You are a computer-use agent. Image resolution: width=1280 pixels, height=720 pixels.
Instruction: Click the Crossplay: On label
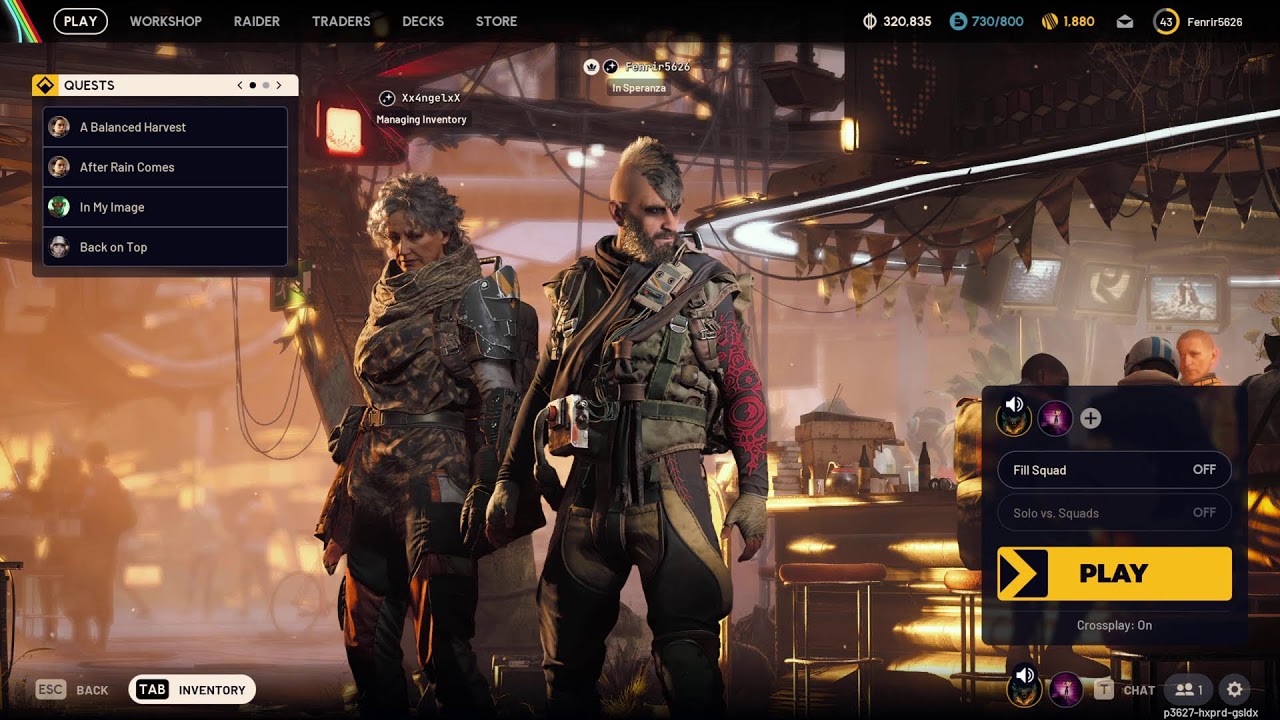[x=1114, y=625]
